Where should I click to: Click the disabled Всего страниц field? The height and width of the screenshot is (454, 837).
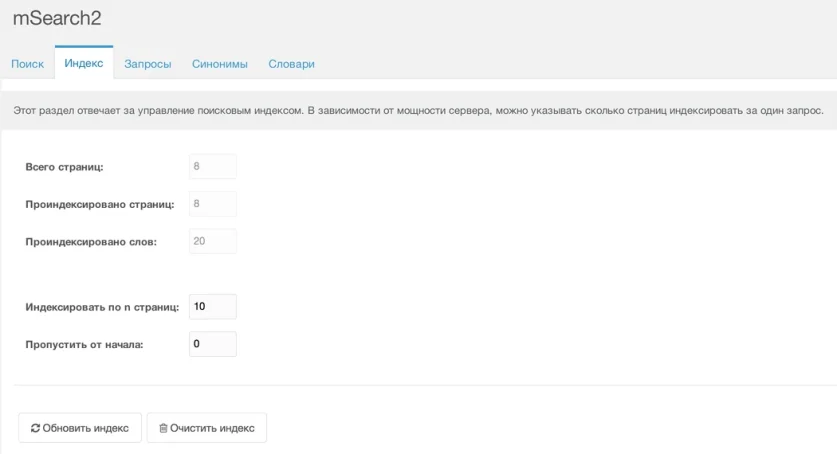click(x=212, y=167)
